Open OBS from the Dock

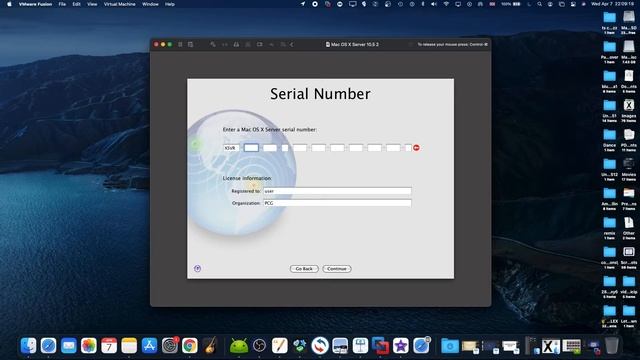point(259,346)
